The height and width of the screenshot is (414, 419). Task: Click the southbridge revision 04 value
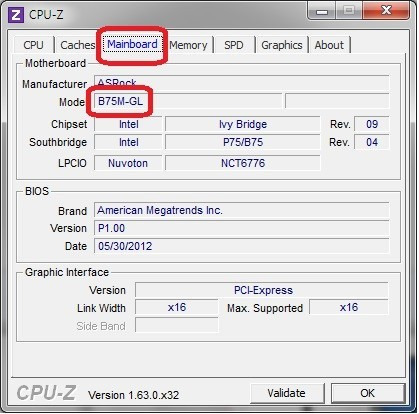click(372, 142)
